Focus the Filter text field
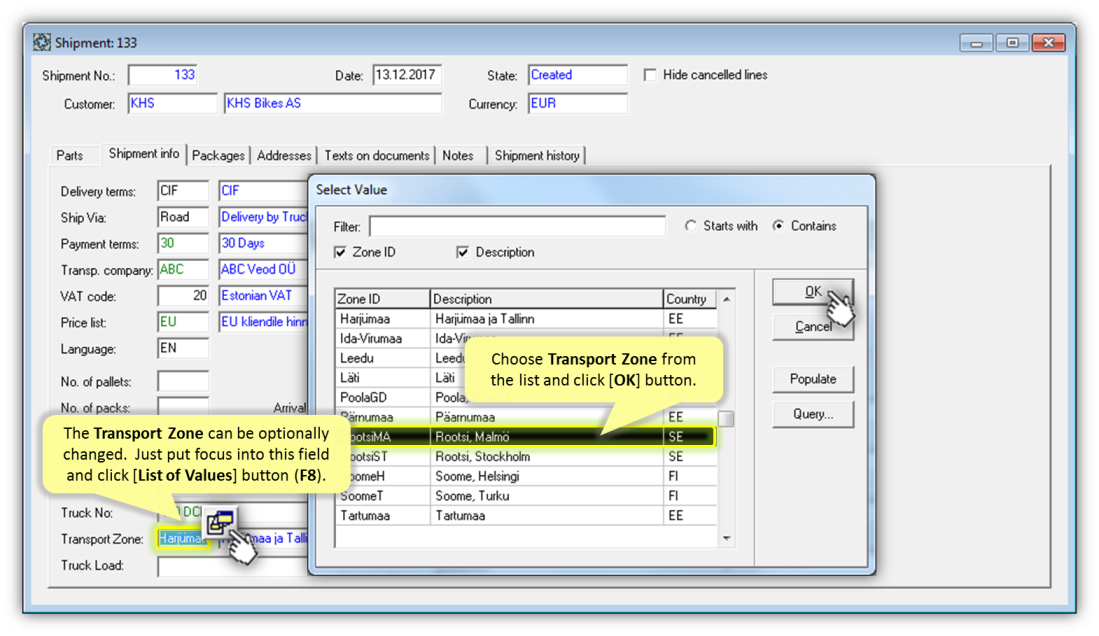 (x=517, y=227)
